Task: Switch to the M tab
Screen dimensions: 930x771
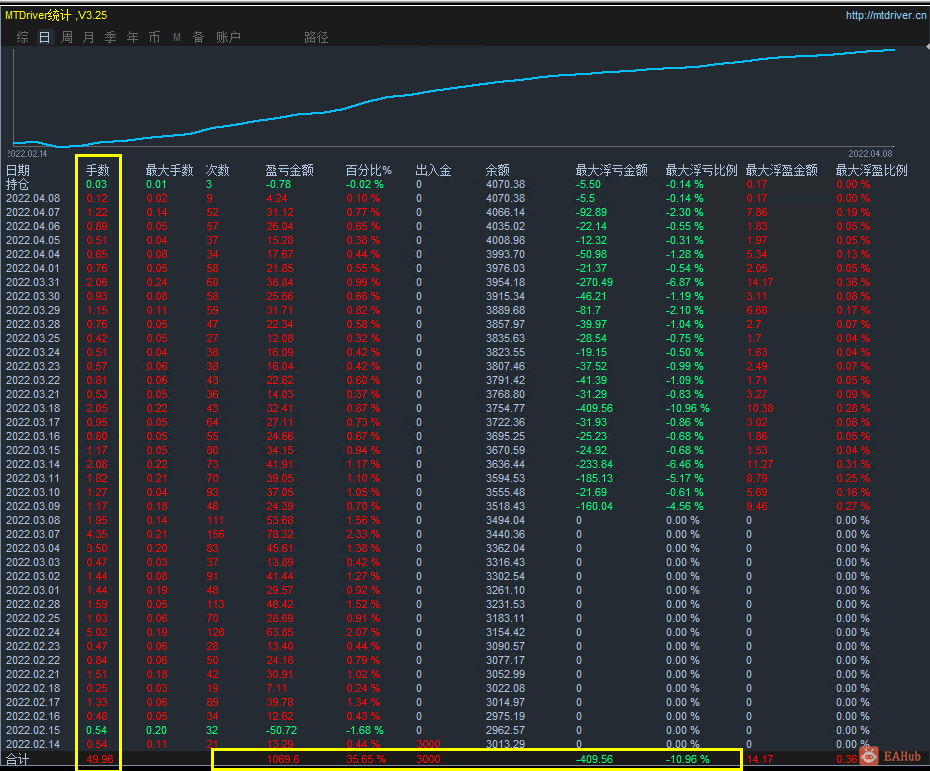Action: click(x=177, y=37)
